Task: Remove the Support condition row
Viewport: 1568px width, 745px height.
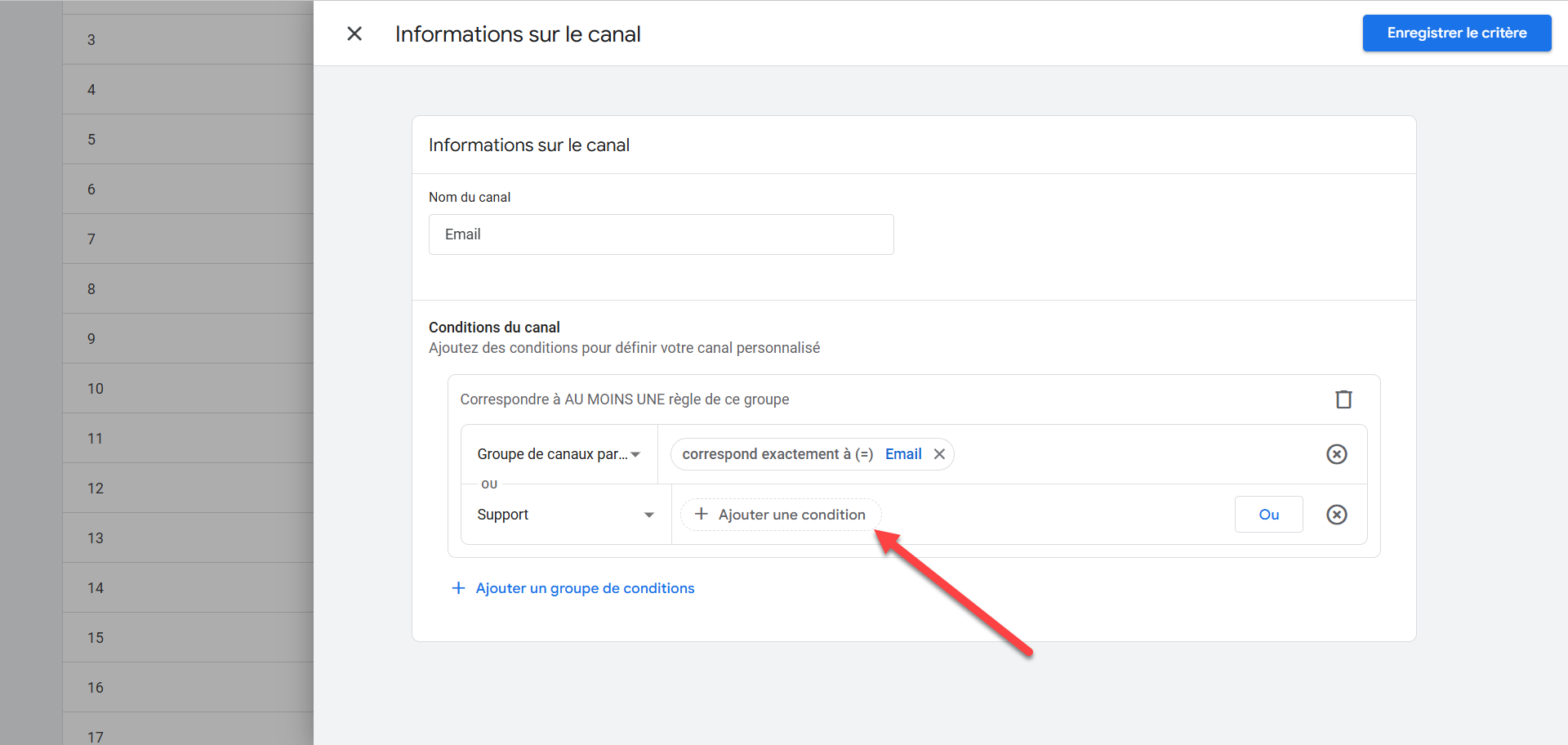Action: [x=1336, y=515]
